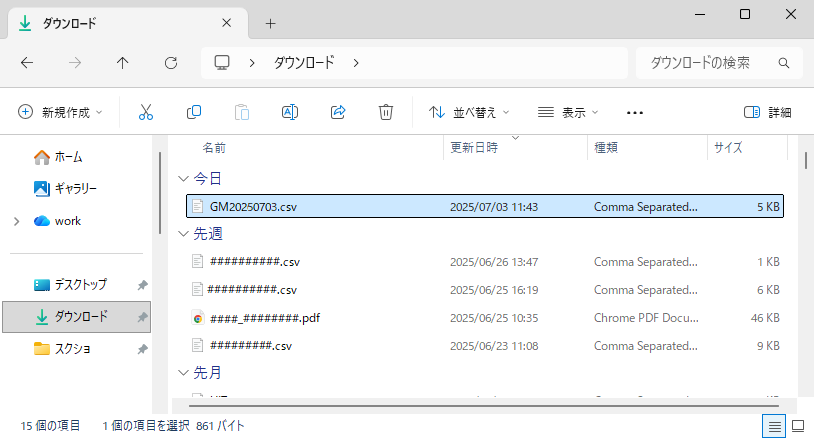The height and width of the screenshot is (438, 814).
Task: Close the ダウンロード tab
Action: point(226,23)
